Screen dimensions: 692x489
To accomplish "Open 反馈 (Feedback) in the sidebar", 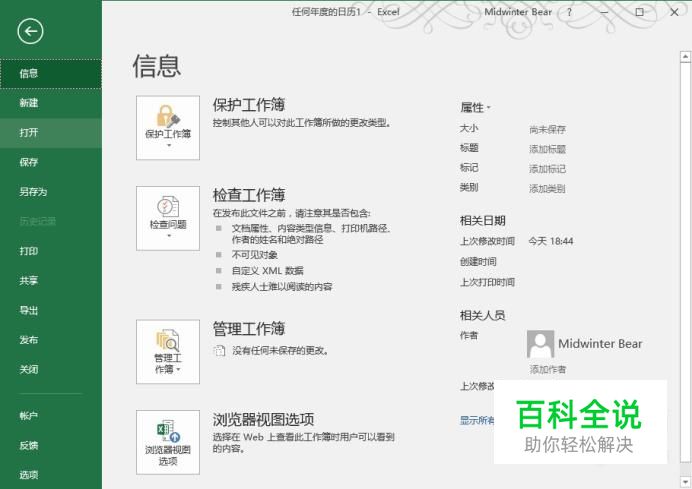I will [x=51, y=445].
